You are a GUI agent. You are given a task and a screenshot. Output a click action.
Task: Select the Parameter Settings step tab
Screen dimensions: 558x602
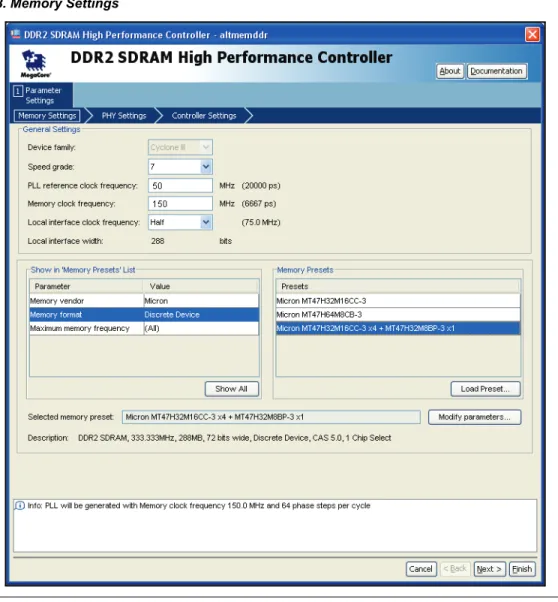point(41,95)
